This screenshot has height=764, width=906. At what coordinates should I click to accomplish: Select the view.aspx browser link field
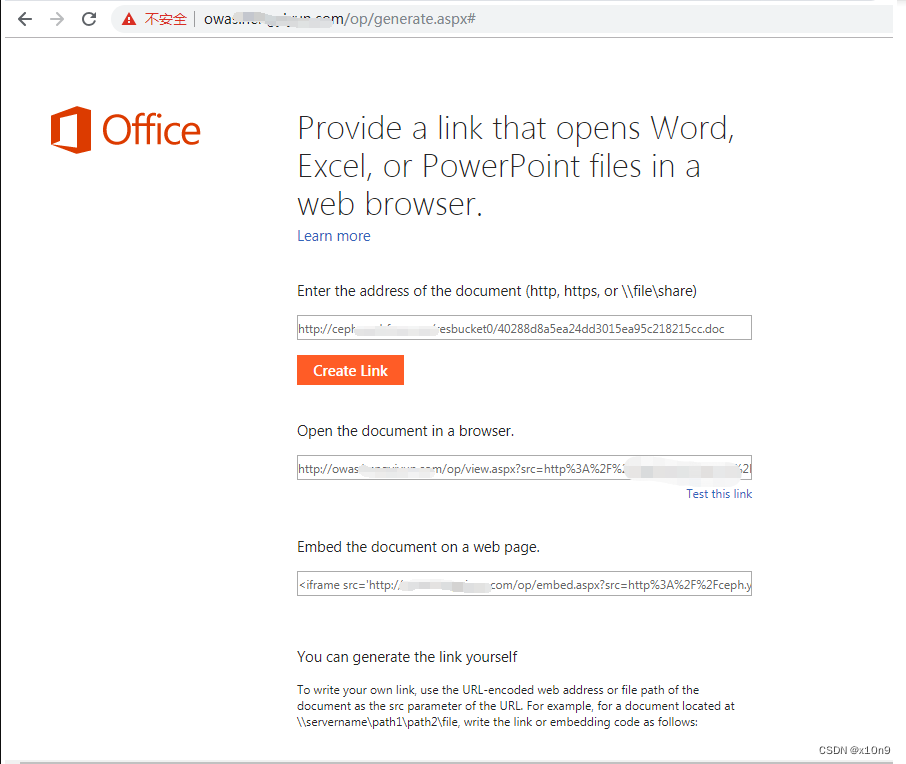tap(524, 467)
